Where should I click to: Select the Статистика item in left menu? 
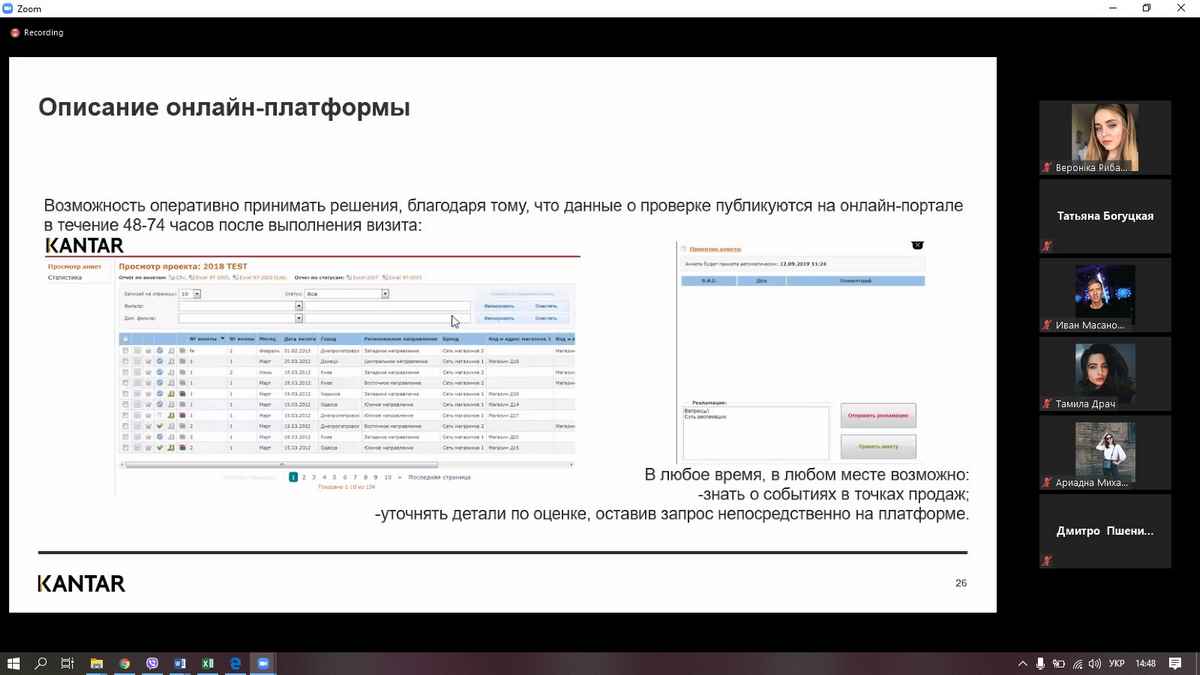coord(65,278)
